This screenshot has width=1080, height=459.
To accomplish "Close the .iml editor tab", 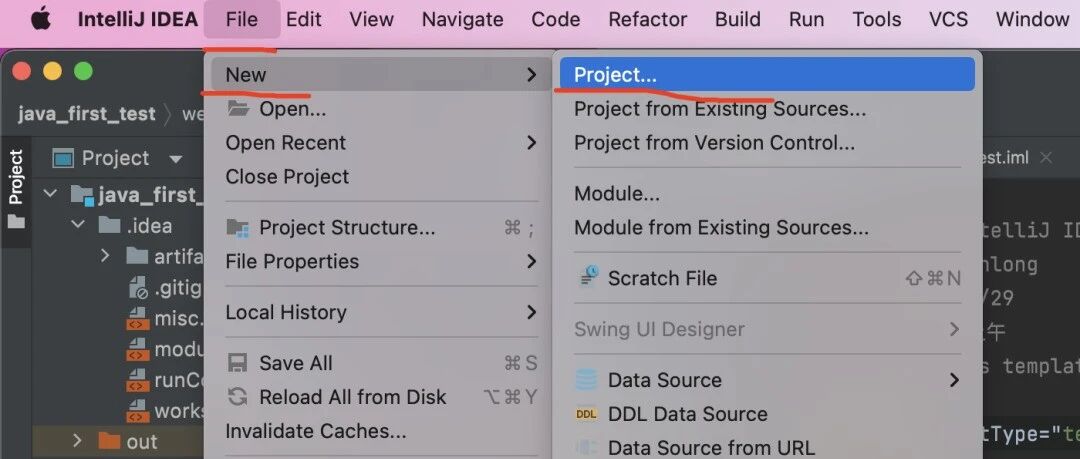I will pos(1046,158).
